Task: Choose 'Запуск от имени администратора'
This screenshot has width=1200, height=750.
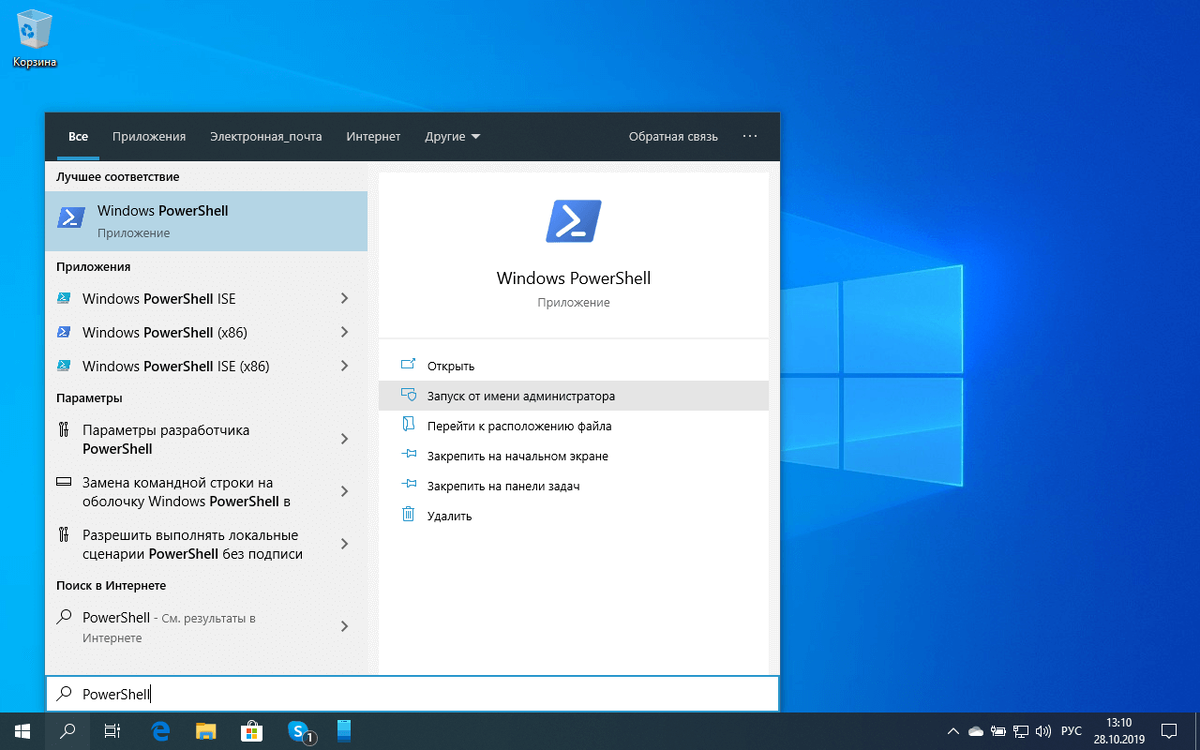Action: 574,396
